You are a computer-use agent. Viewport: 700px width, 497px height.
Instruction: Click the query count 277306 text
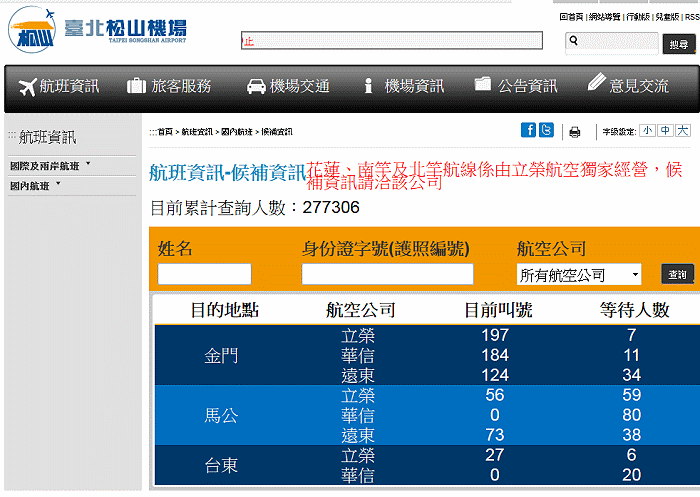pyautogui.click(x=331, y=208)
